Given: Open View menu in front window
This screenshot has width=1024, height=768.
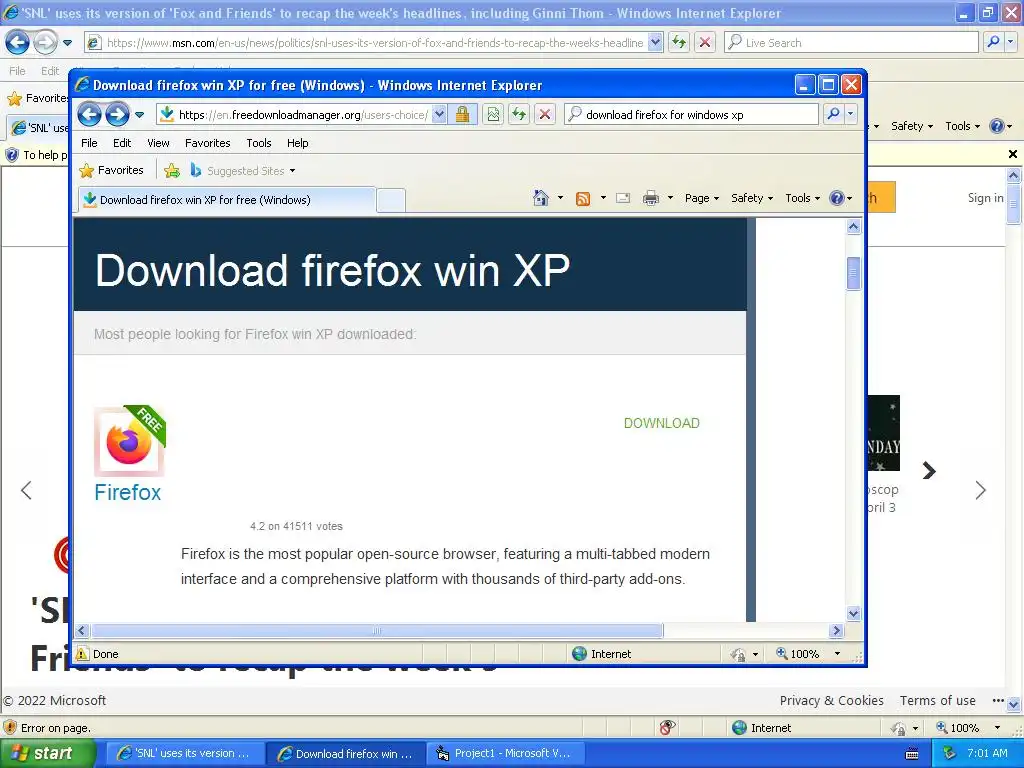Looking at the screenshot, I should (158, 143).
